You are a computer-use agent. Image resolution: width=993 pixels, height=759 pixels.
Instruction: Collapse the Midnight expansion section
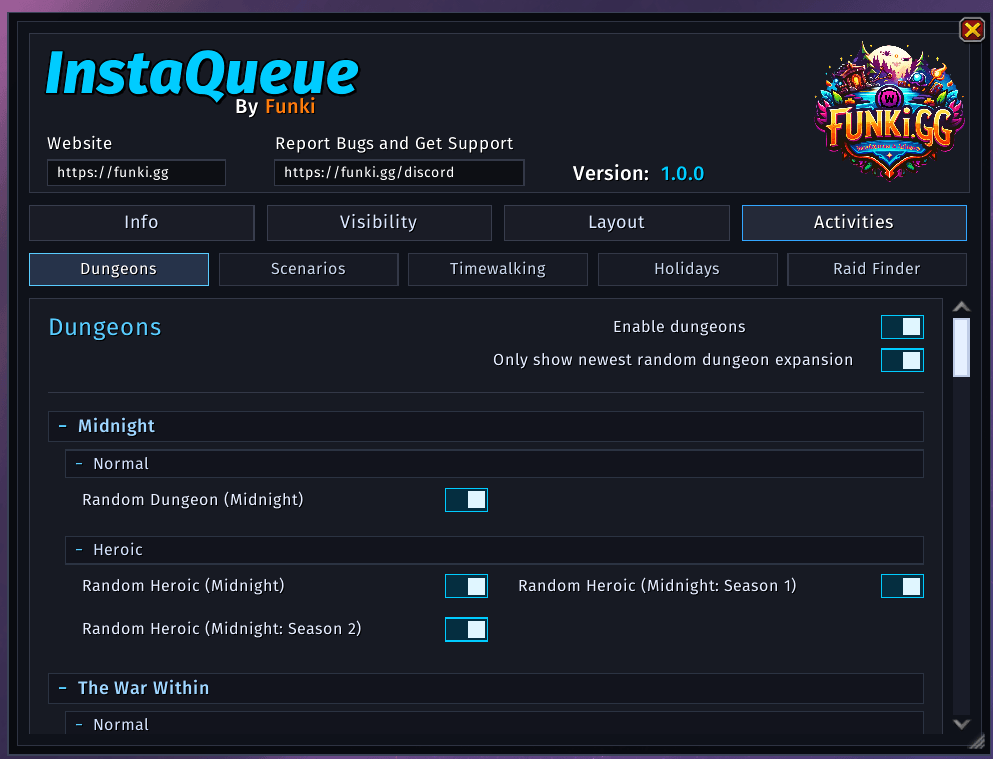(486, 426)
